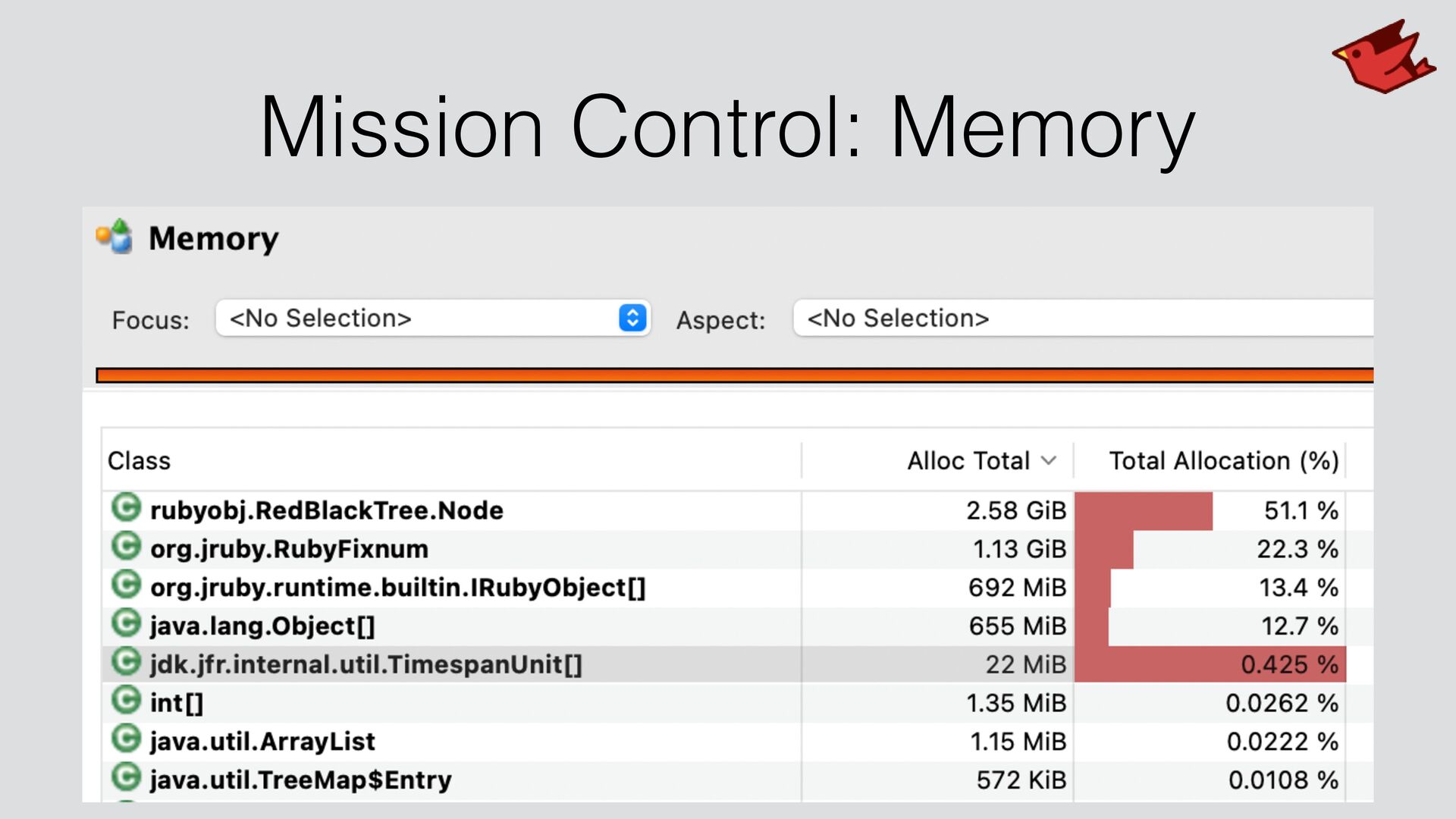Image resolution: width=1456 pixels, height=819 pixels.
Task: Click the 51.1 % allocation bar
Action: coord(1144,510)
